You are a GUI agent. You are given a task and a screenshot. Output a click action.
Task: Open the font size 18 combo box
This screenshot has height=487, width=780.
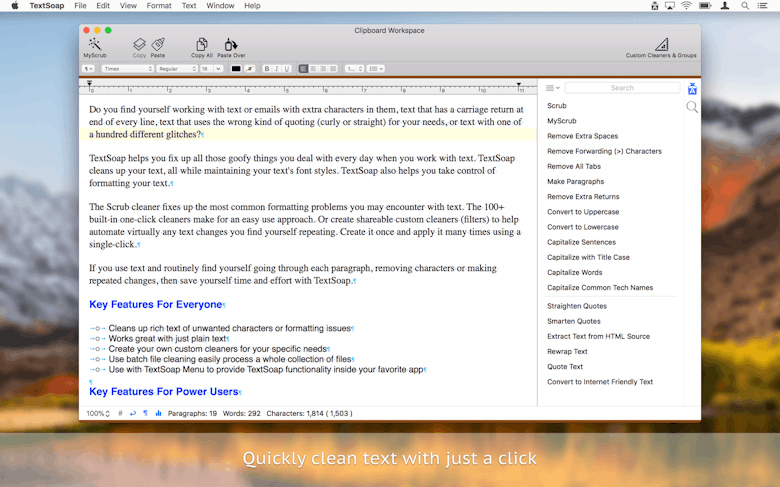click(x=210, y=69)
